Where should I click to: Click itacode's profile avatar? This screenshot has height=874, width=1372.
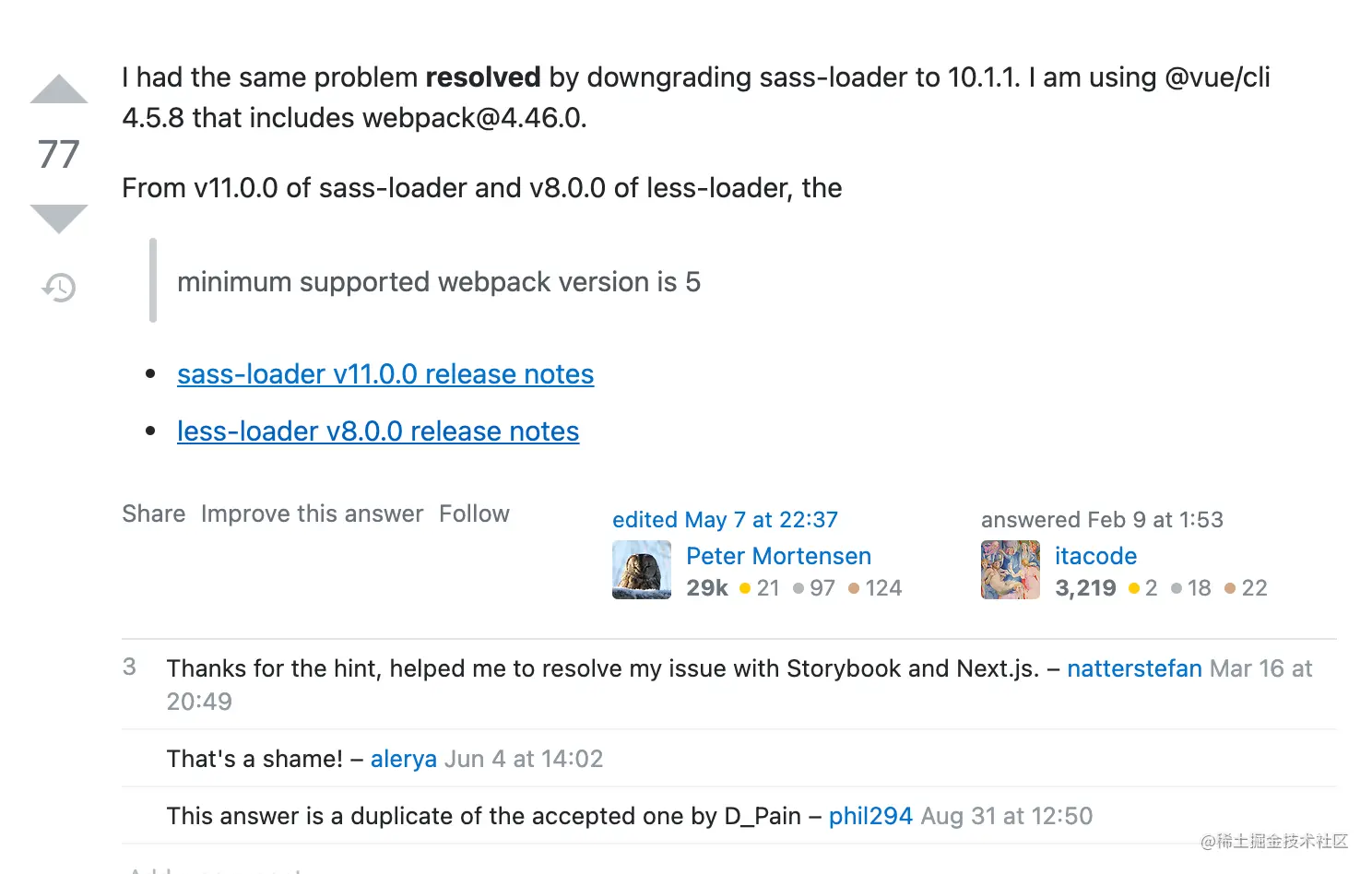[x=1010, y=570]
